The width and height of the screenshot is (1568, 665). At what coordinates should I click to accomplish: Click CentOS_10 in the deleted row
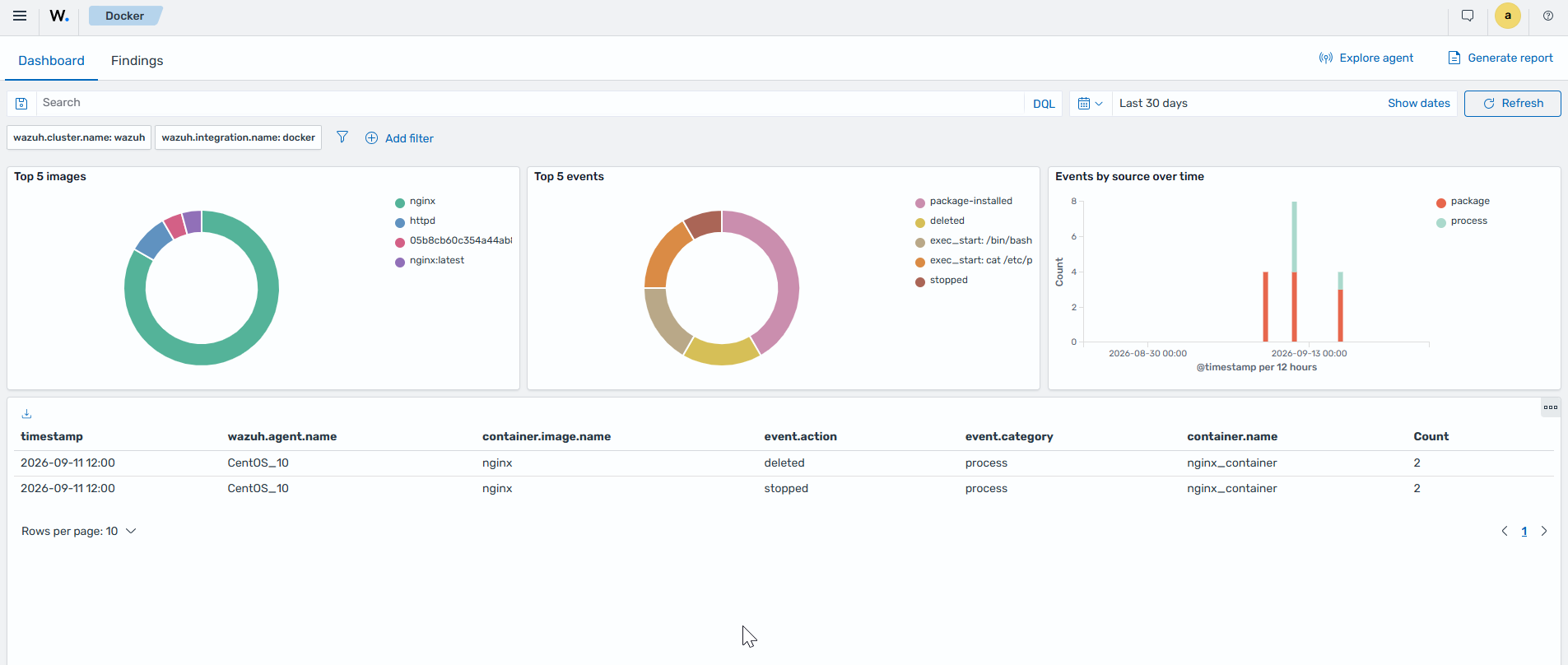[258, 463]
